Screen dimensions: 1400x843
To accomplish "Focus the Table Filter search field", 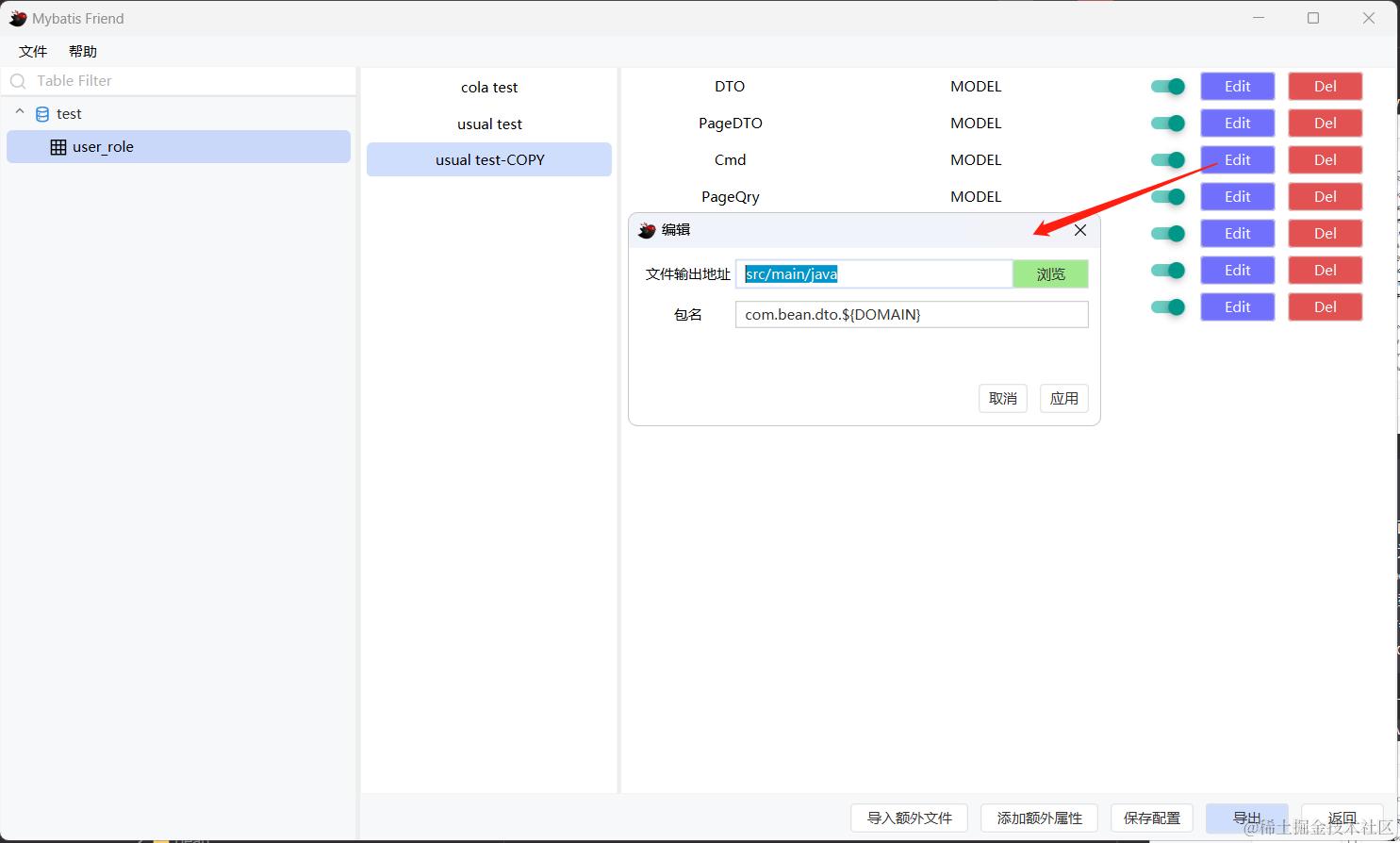I will tap(179, 81).
